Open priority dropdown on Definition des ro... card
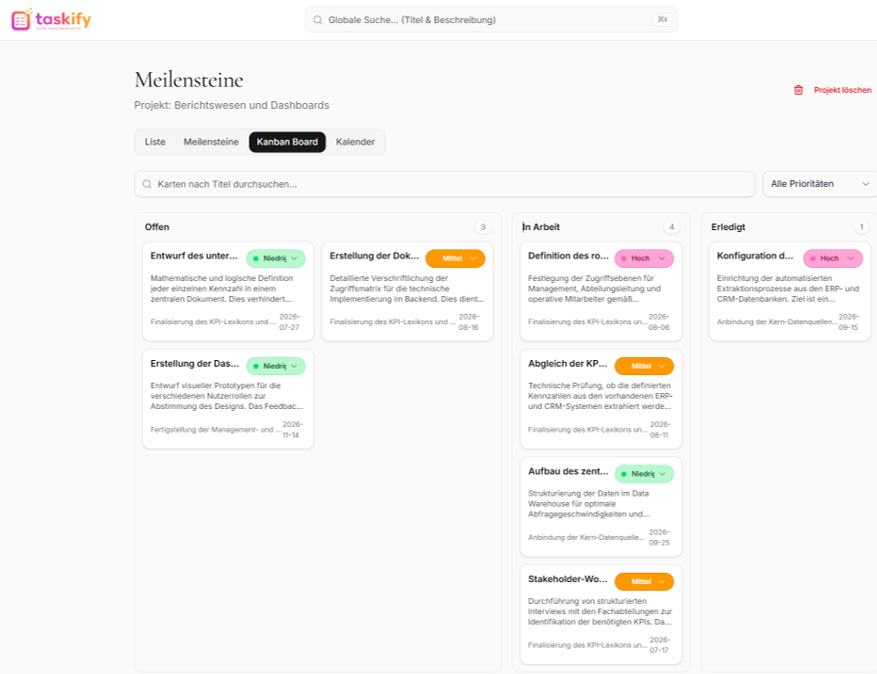 tap(644, 258)
